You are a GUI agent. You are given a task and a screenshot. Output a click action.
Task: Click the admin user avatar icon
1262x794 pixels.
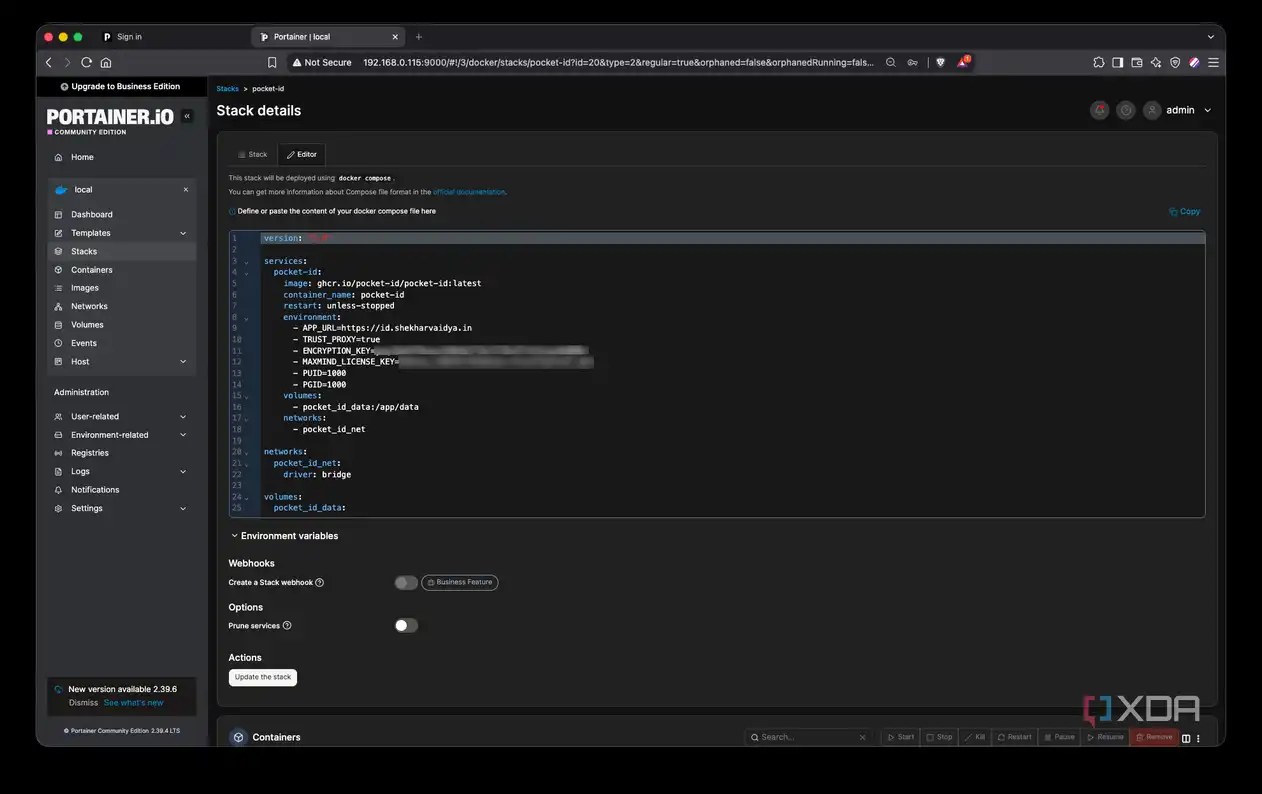click(1152, 110)
